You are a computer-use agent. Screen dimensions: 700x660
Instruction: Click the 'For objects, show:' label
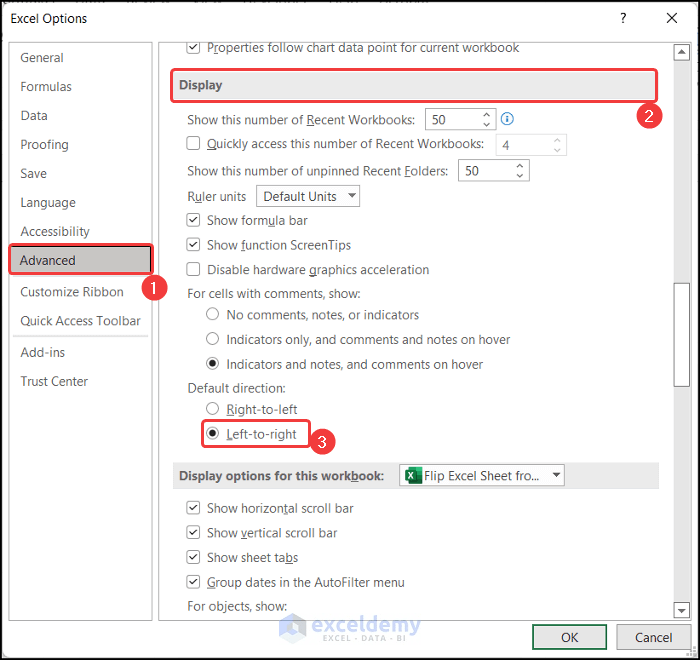click(x=237, y=606)
